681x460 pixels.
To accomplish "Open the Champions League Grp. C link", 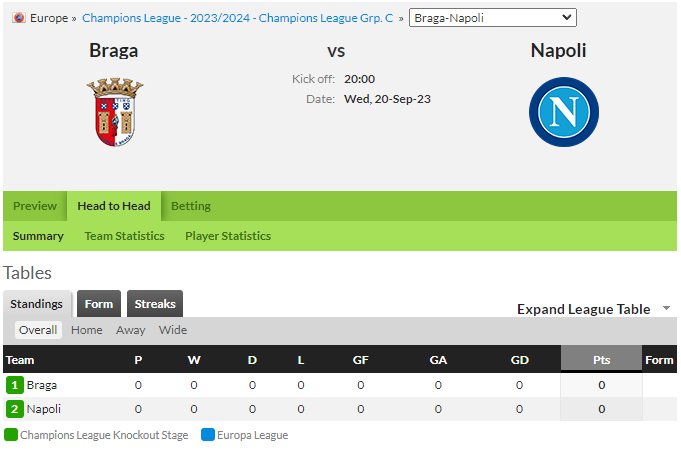I will [x=238, y=18].
